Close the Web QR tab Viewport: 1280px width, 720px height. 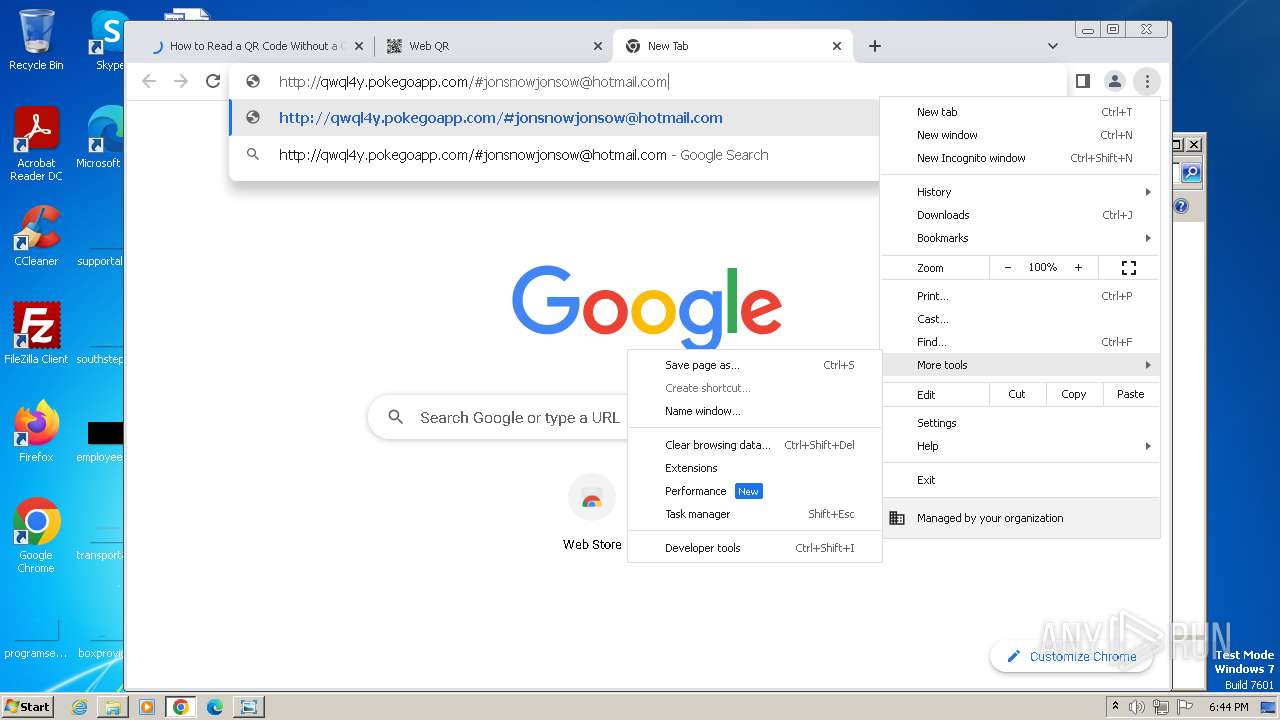[x=598, y=46]
